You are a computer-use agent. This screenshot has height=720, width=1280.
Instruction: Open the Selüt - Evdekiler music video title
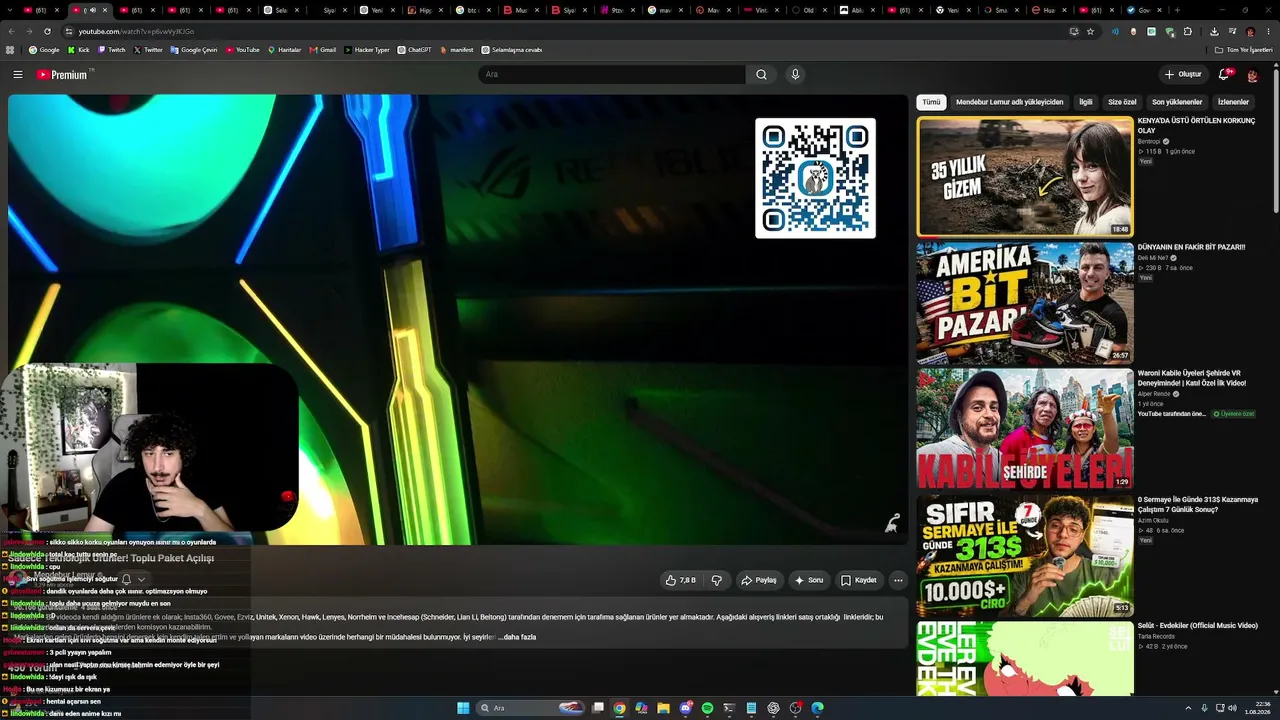pos(1197,626)
